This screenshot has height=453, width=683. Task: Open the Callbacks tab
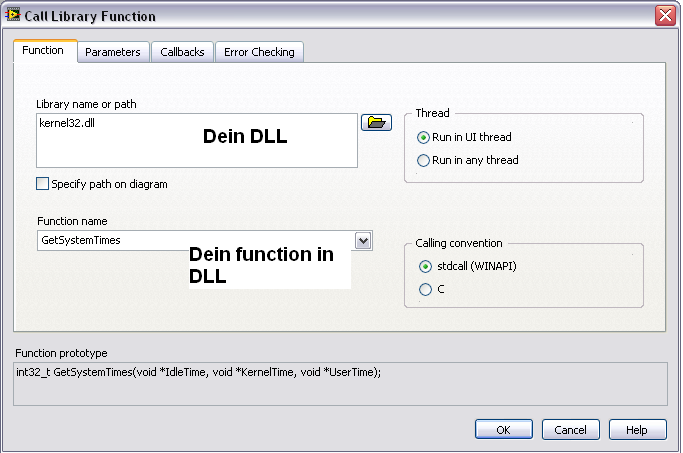(182, 52)
